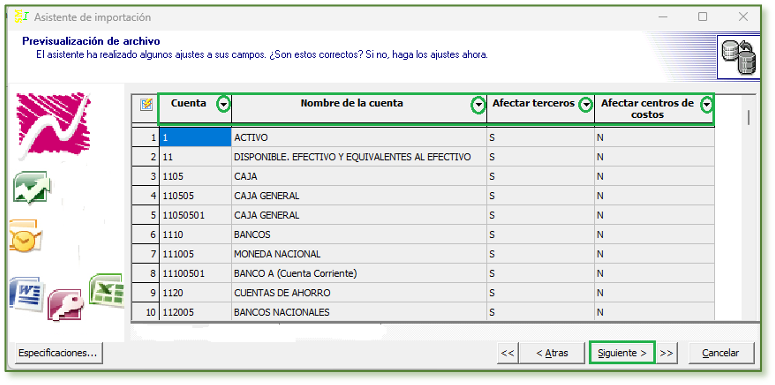This screenshot has height=385, width=775.
Task: Click the Word document icon in sidebar
Action: click(x=27, y=294)
